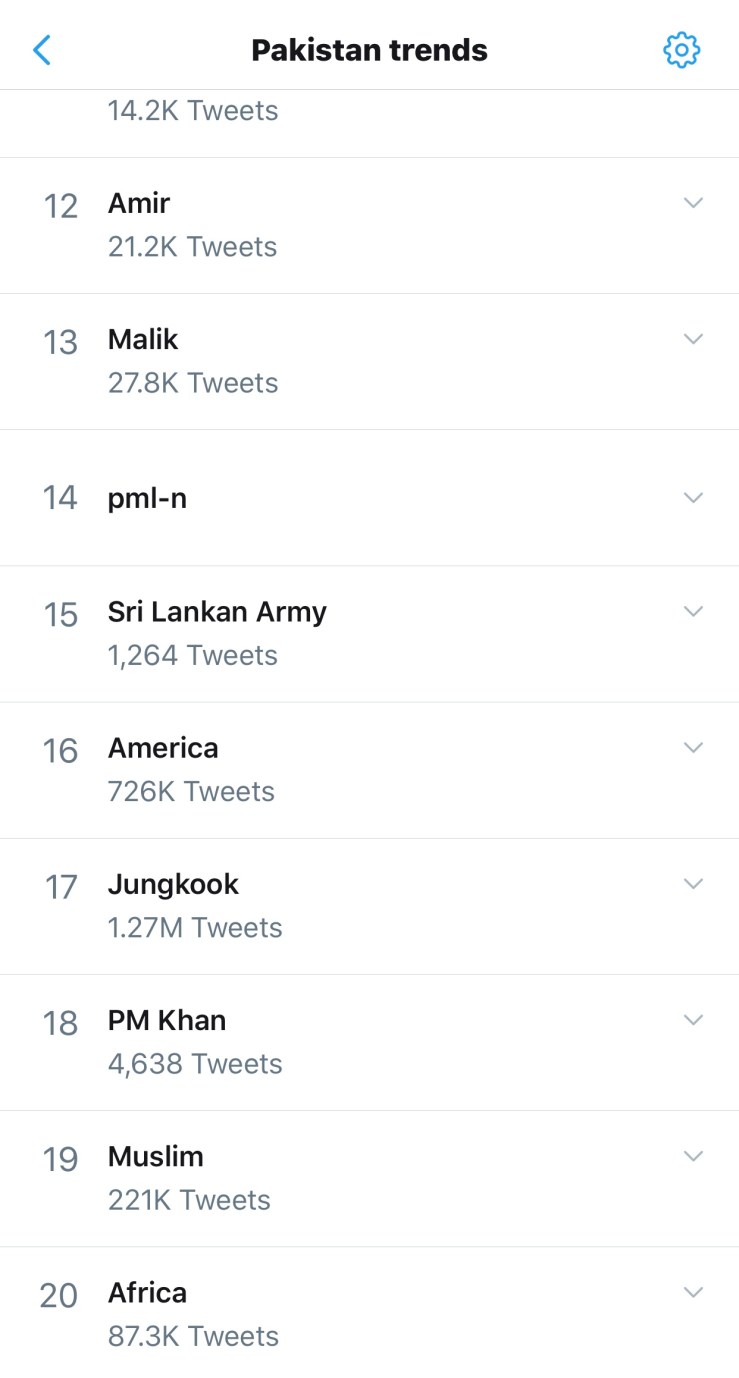Expand Jungkook trend options chevron
Screen dimensions: 739x1378
click(x=693, y=883)
